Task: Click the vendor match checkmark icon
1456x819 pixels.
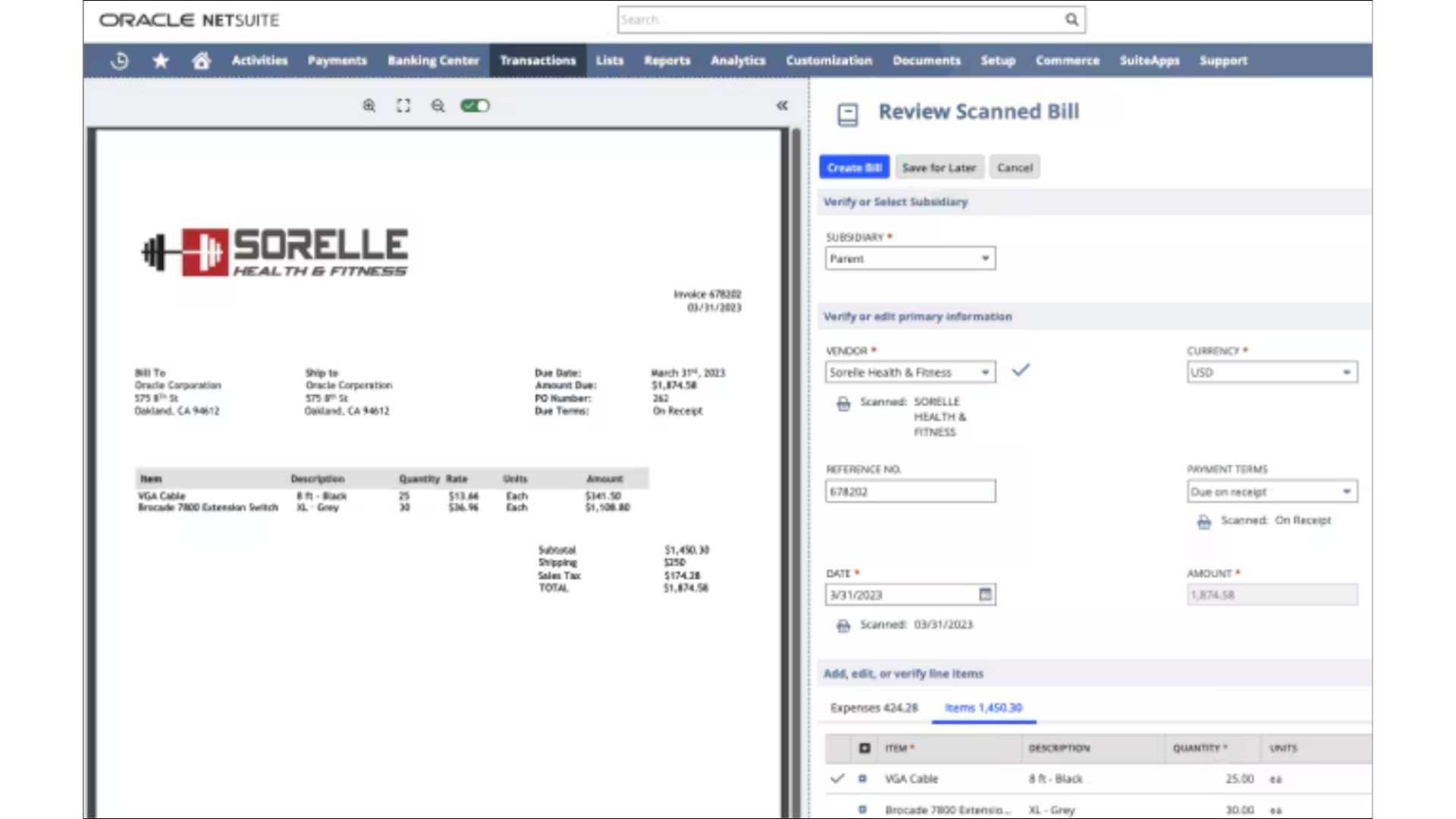Action: [x=1020, y=370]
